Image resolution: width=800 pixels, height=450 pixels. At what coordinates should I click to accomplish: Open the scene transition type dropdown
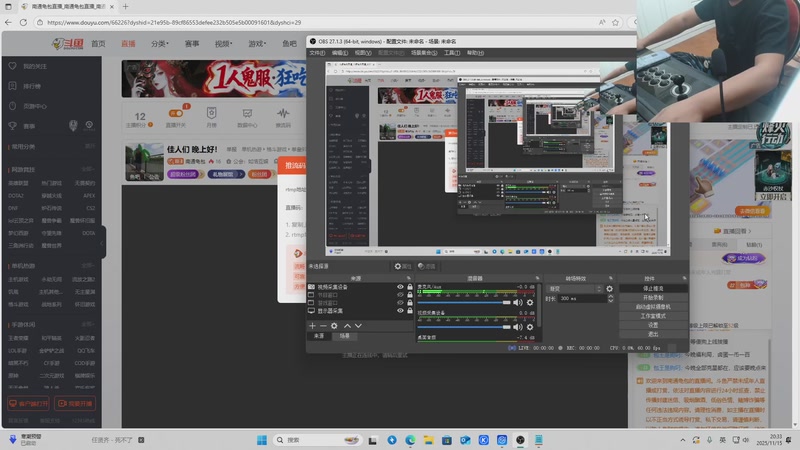[x=574, y=289]
